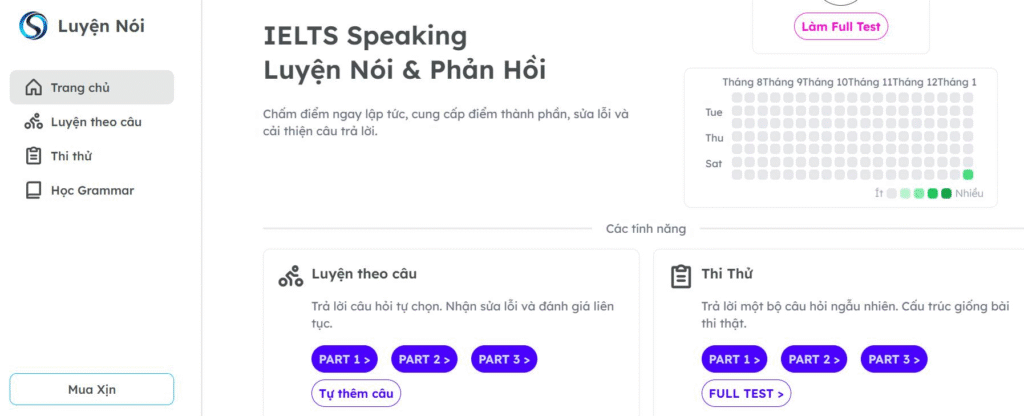
Task: Click the book icon beside Học Grammar
Action: click(33, 190)
